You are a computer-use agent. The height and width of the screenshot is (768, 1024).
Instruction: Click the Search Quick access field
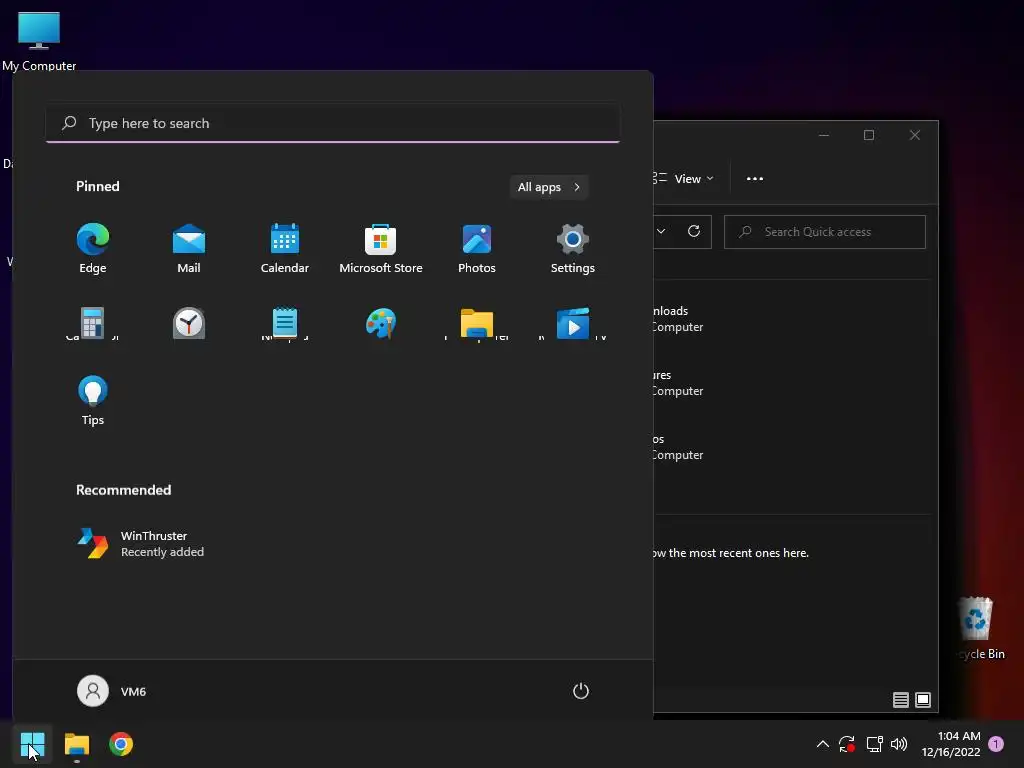pos(825,232)
